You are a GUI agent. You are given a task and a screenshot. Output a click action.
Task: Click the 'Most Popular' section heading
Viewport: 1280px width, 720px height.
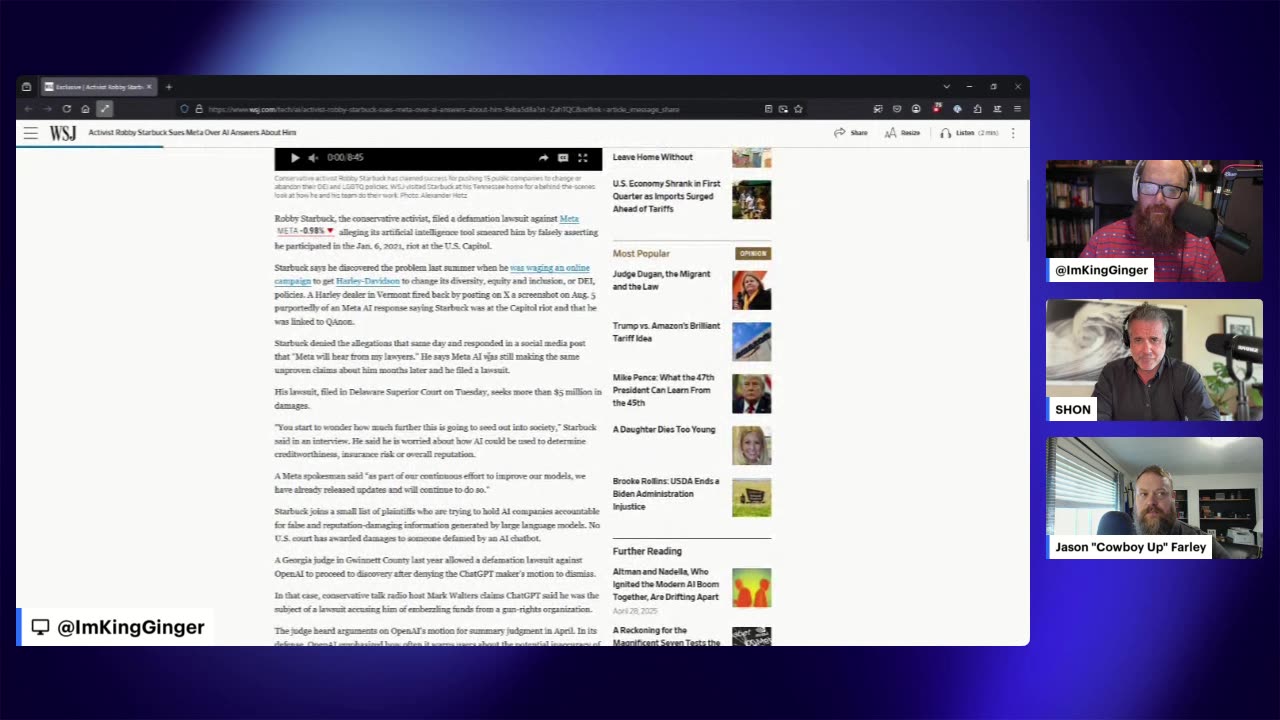tap(641, 253)
